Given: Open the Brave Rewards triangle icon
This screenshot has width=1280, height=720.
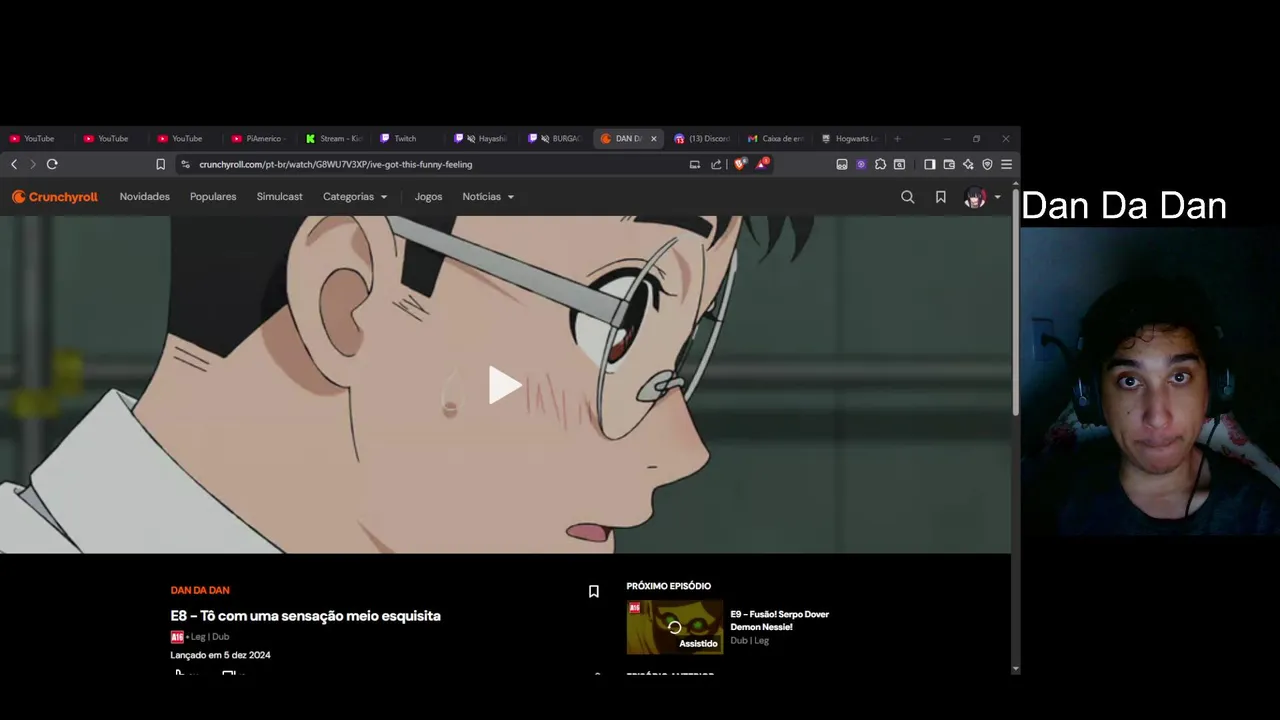Looking at the screenshot, I should 762,164.
